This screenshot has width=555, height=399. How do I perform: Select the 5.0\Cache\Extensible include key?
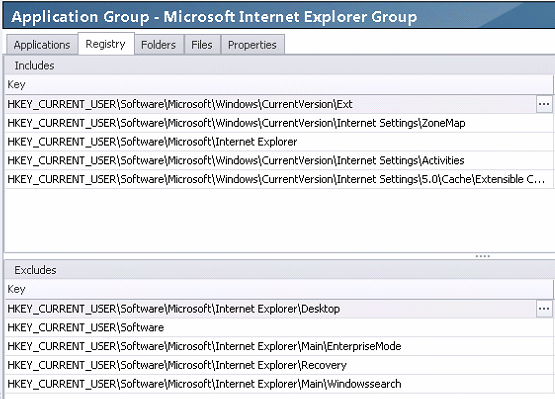pyautogui.click(x=279, y=179)
